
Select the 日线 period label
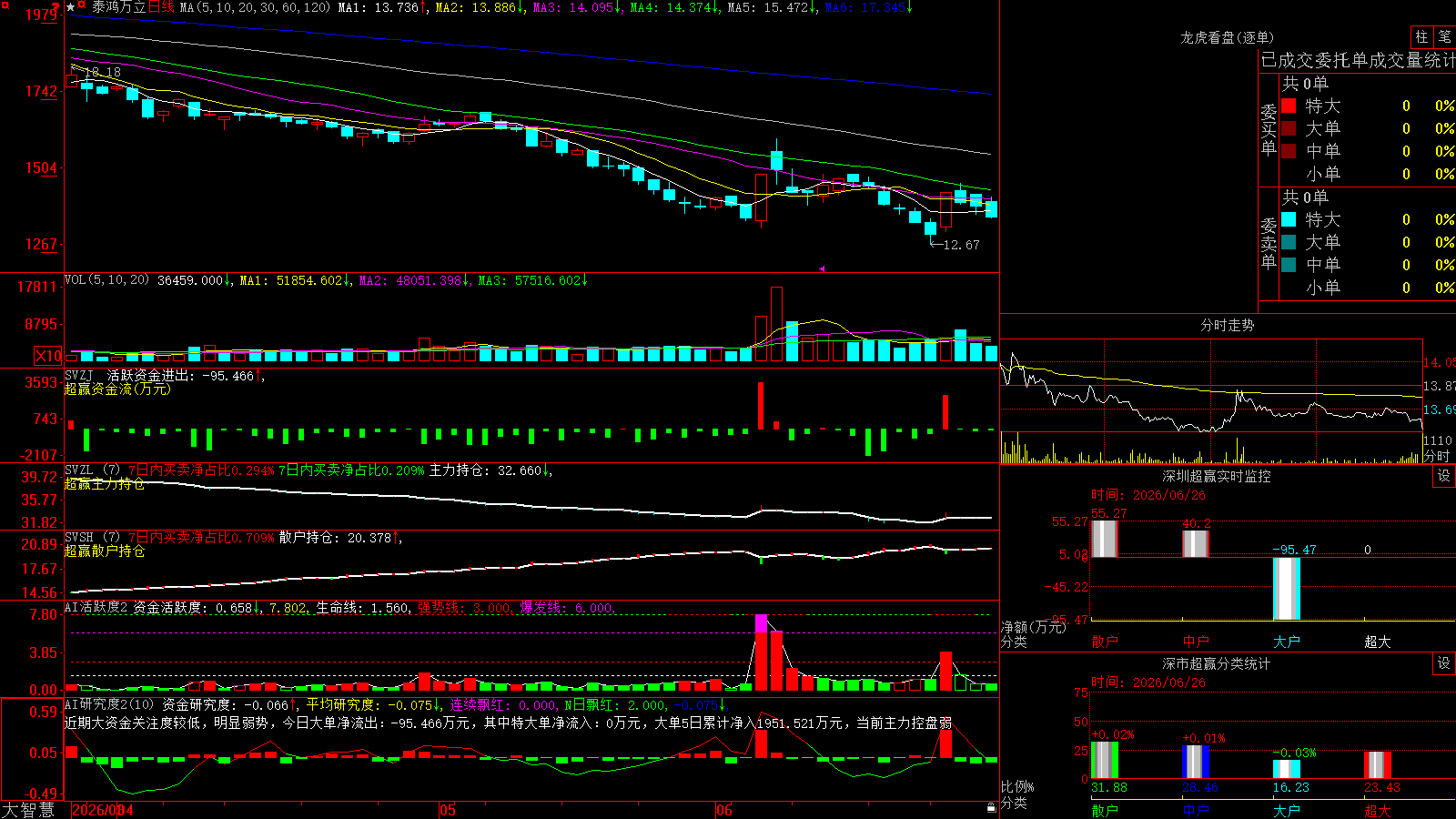coord(161,7)
